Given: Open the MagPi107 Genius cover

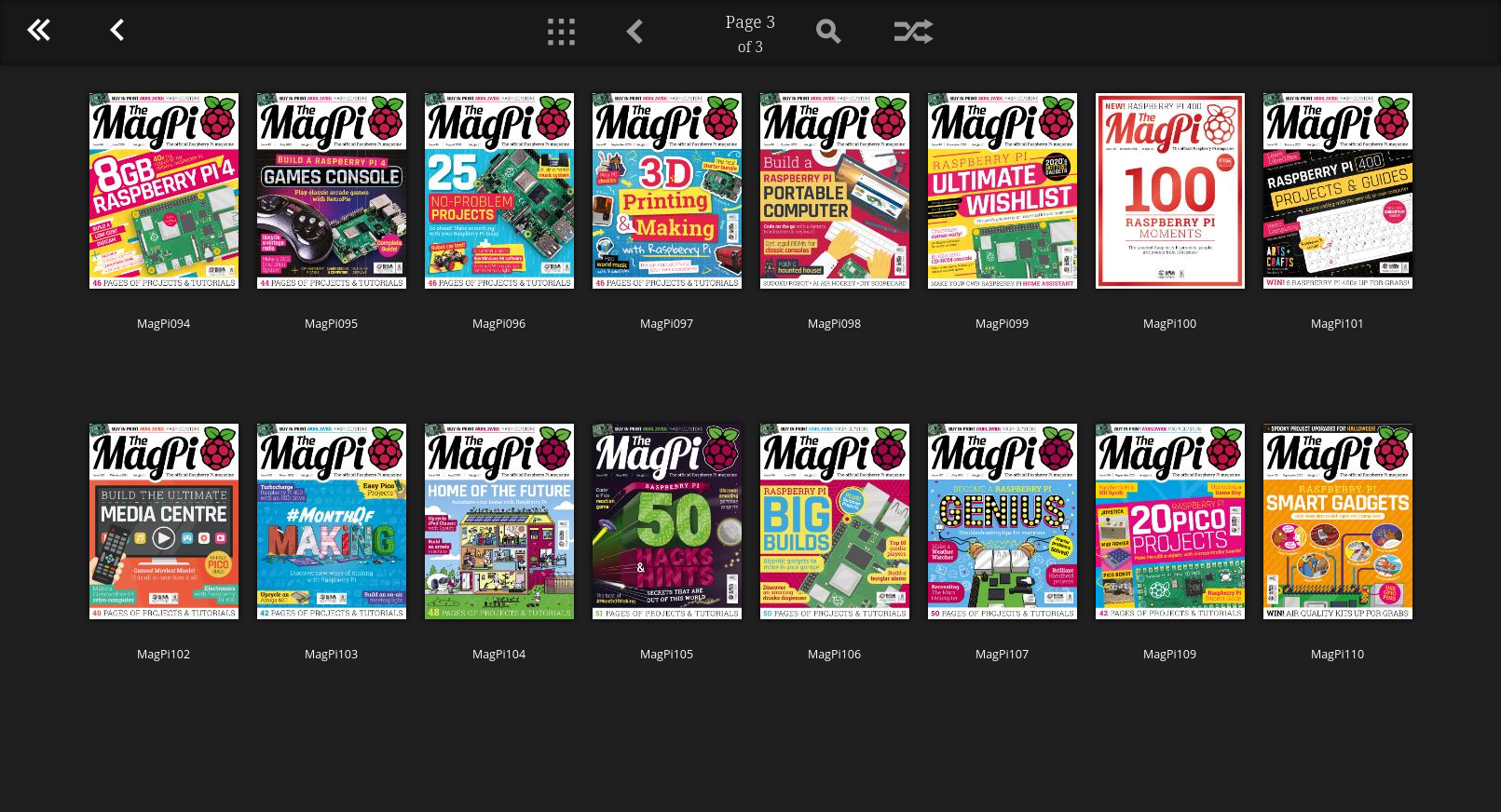Looking at the screenshot, I should [1003, 521].
